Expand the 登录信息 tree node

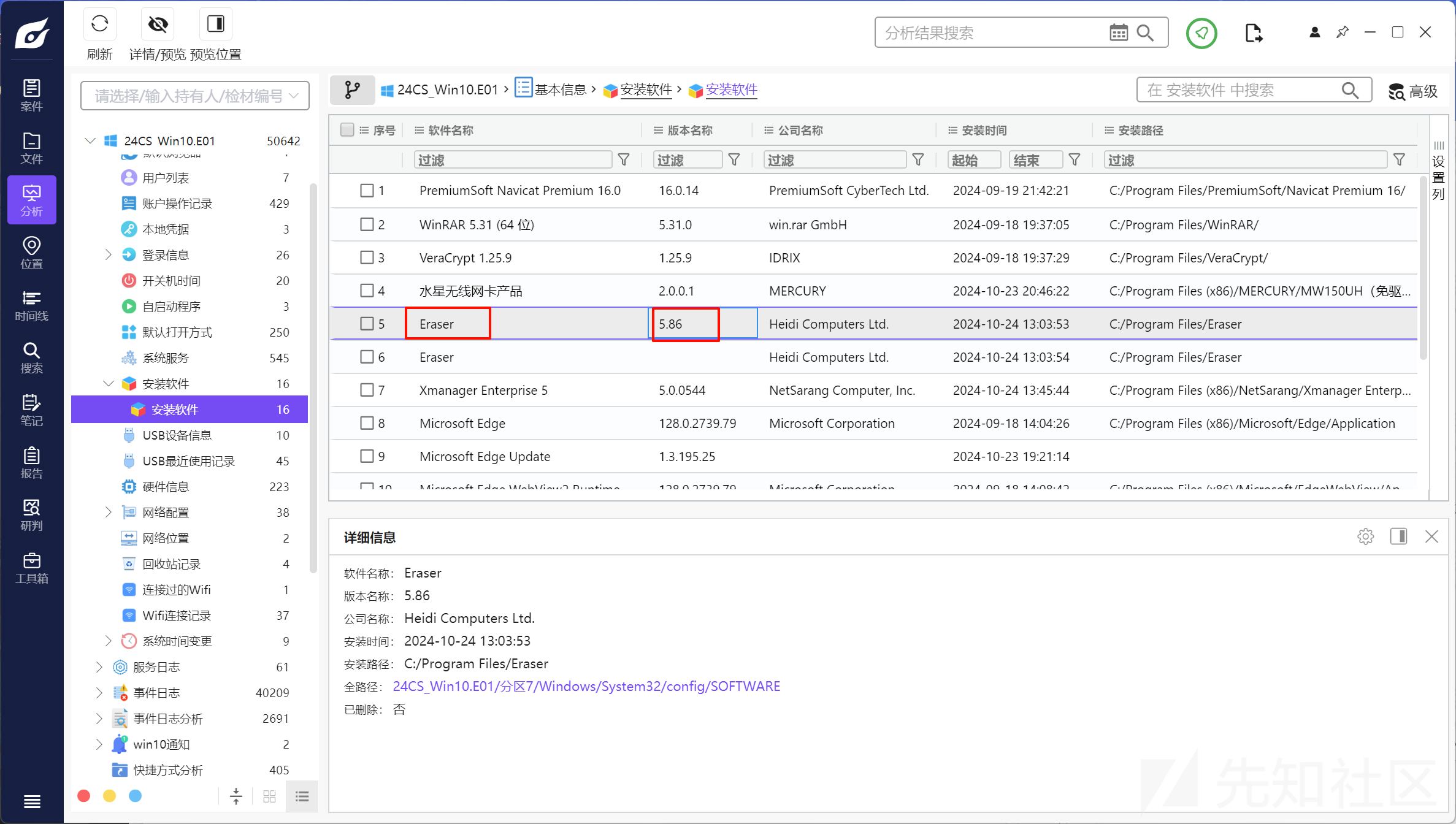[108, 254]
